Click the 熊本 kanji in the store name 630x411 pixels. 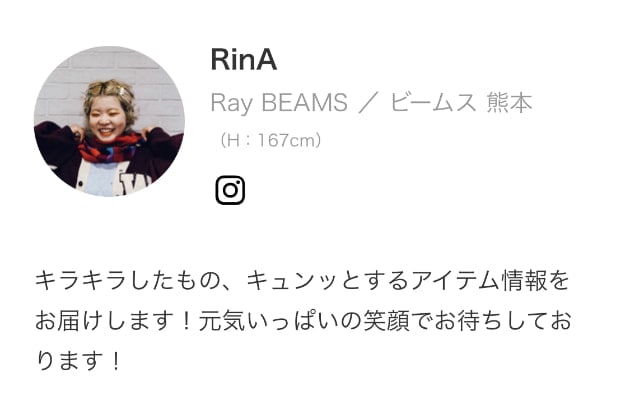[510, 102]
